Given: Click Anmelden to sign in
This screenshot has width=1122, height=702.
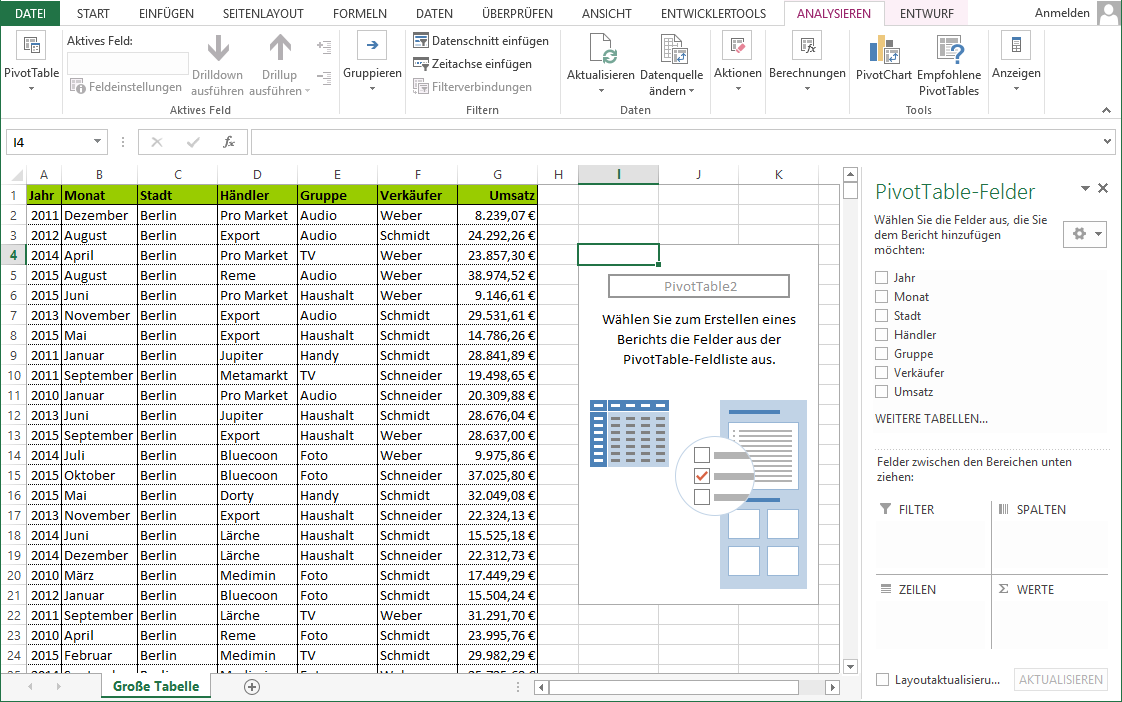Looking at the screenshot, I should [1062, 14].
